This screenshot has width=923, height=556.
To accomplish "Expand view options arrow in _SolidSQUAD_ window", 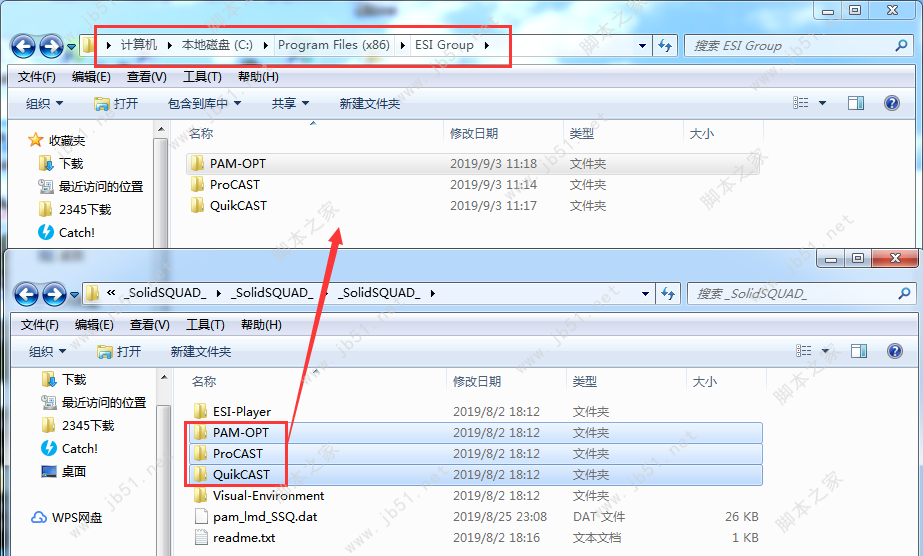I will tap(825, 351).
